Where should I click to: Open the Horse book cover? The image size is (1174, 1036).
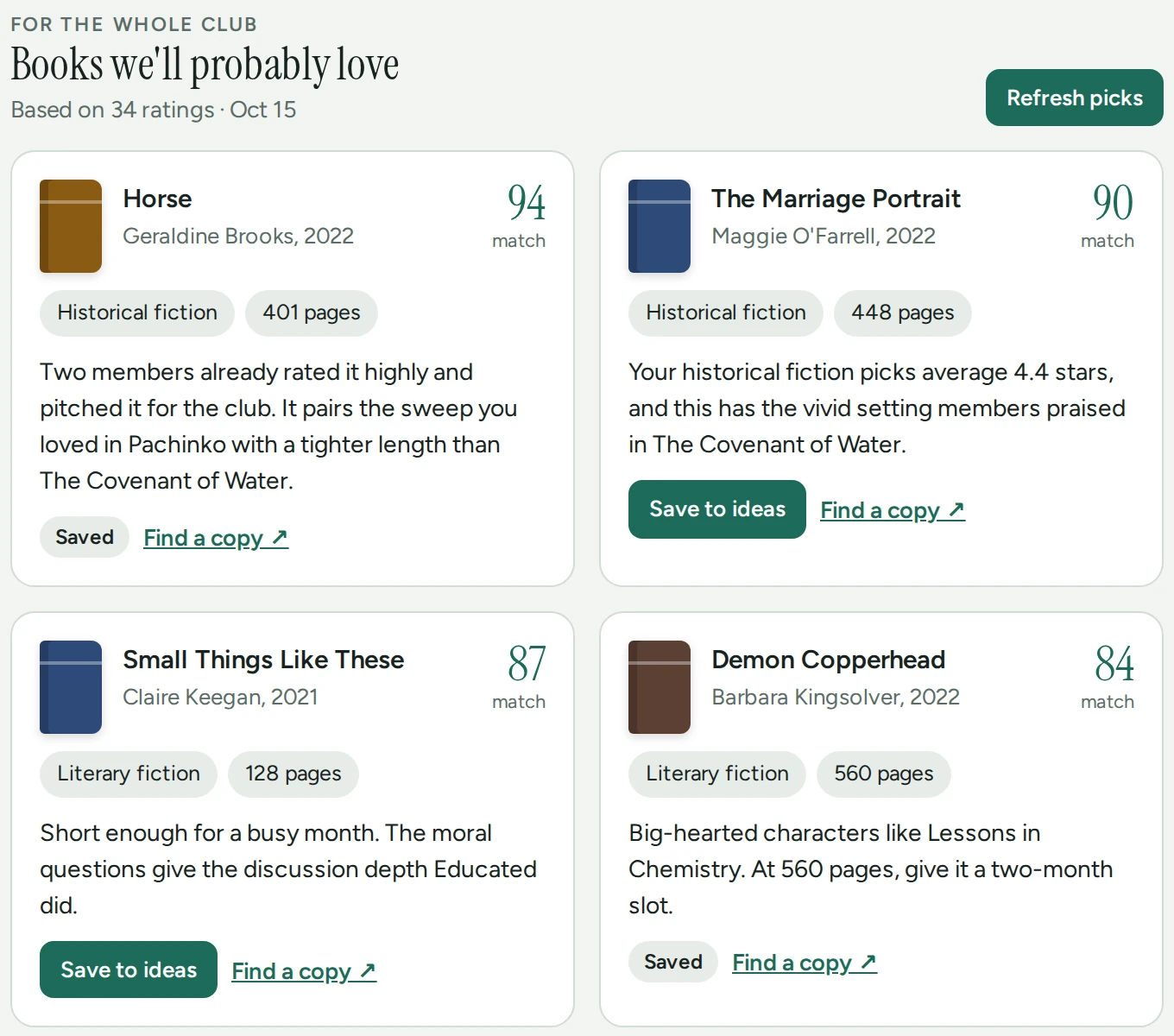(x=71, y=226)
